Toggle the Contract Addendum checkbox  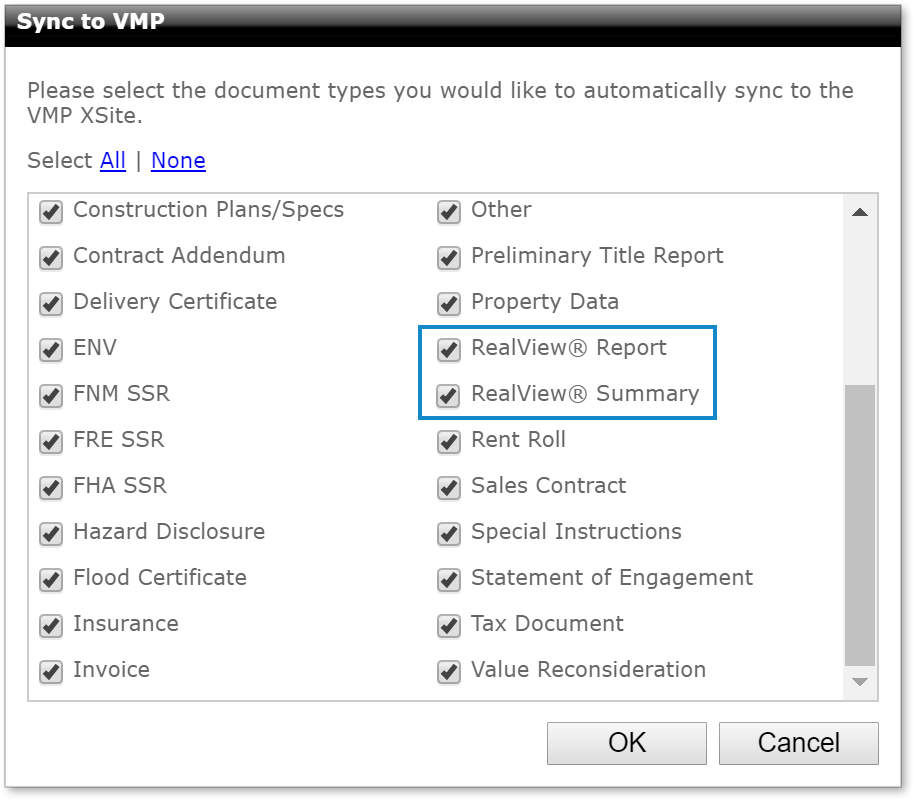51,258
